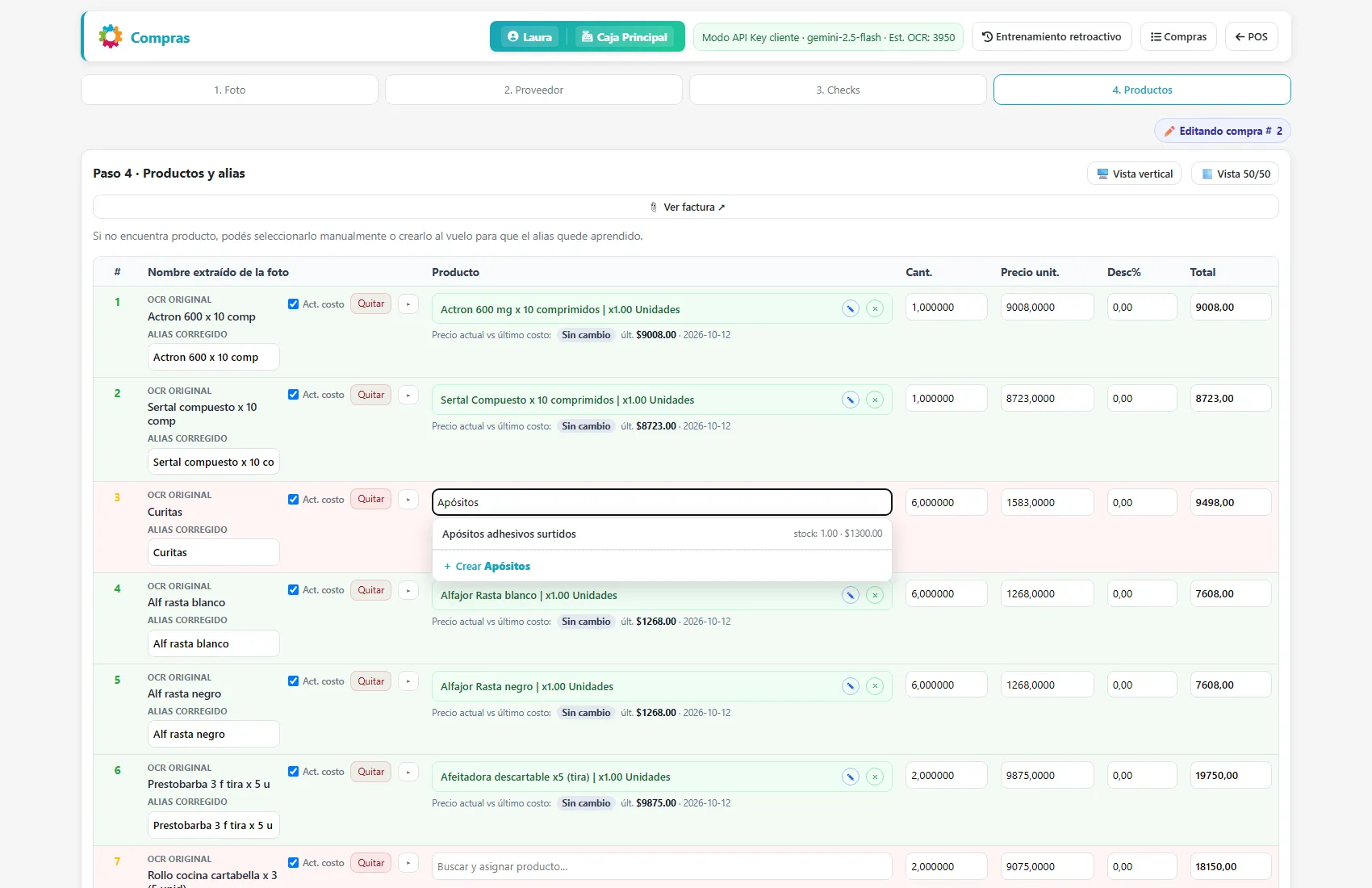Image resolution: width=1372 pixels, height=888 pixels.
Task: Open the Vista vertical layout
Action: (1134, 174)
